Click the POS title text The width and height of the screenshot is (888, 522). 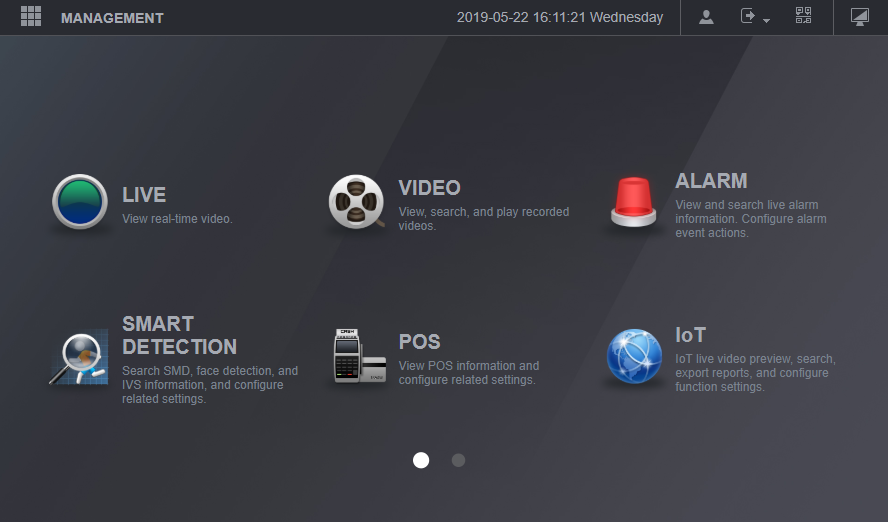point(419,342)
